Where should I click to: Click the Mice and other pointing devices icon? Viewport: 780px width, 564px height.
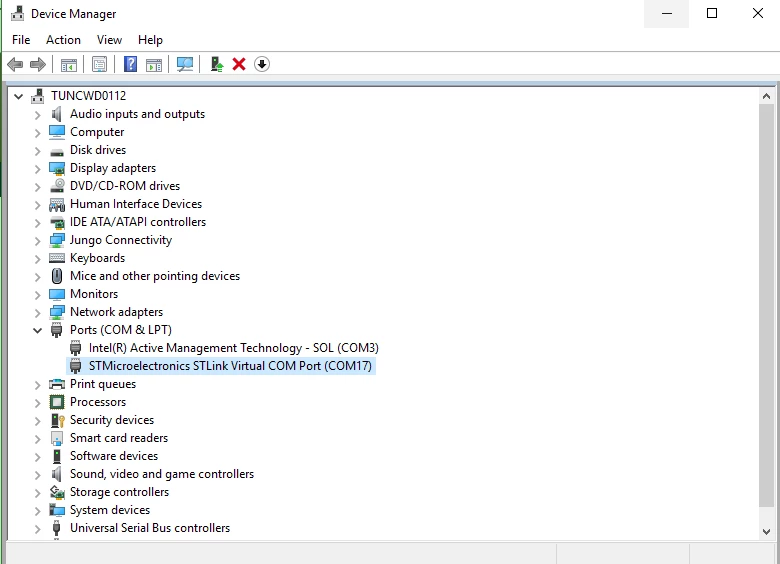57,276
